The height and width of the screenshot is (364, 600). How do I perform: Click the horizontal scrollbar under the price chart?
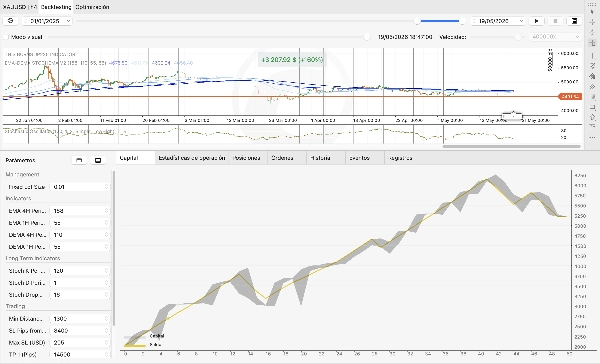click(x=512, y=146)
